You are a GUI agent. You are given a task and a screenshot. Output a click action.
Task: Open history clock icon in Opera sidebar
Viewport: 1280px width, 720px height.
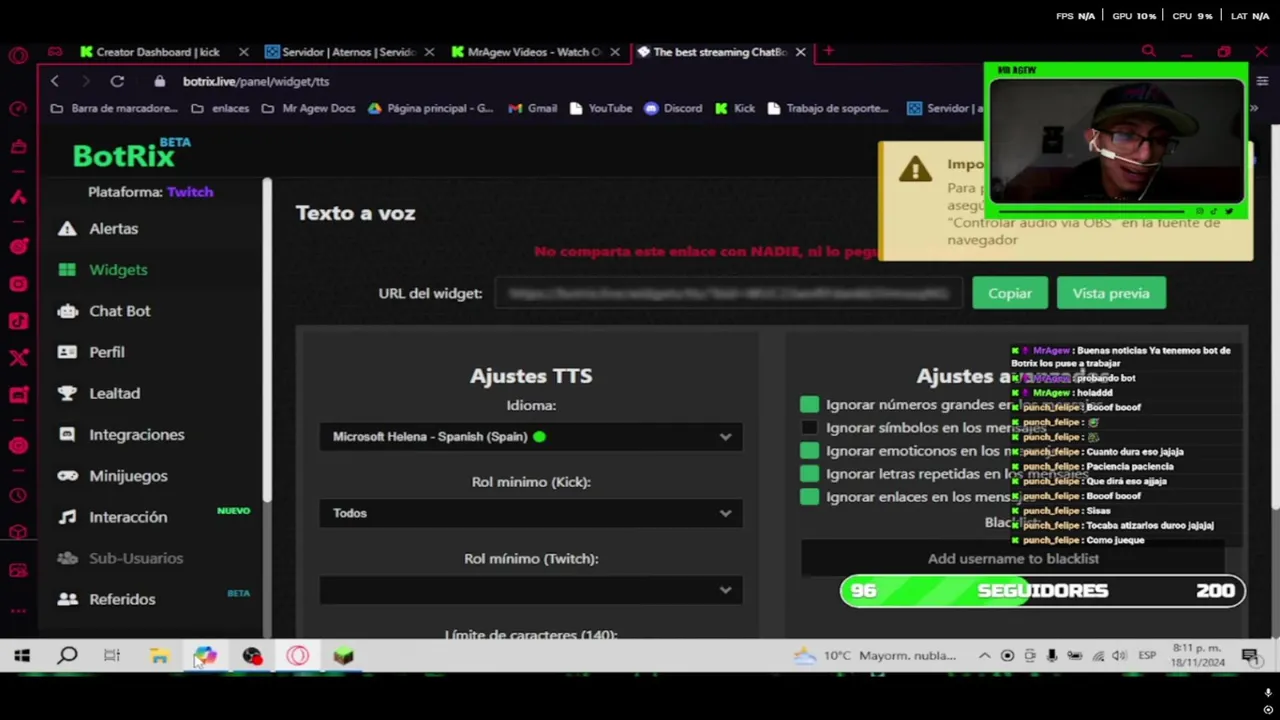[x=18, y=495]
